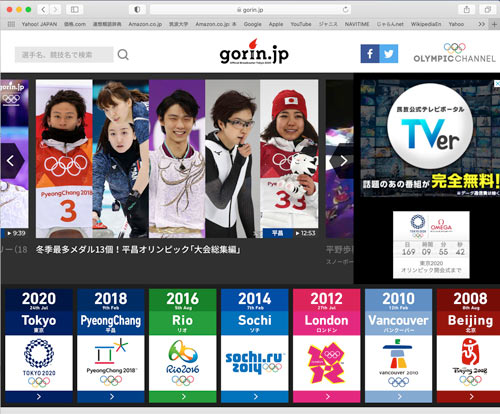This screenshot has width=500, height=414.
Task: Select the 2010 Vancouver games tab
Action: click(399, 312)
